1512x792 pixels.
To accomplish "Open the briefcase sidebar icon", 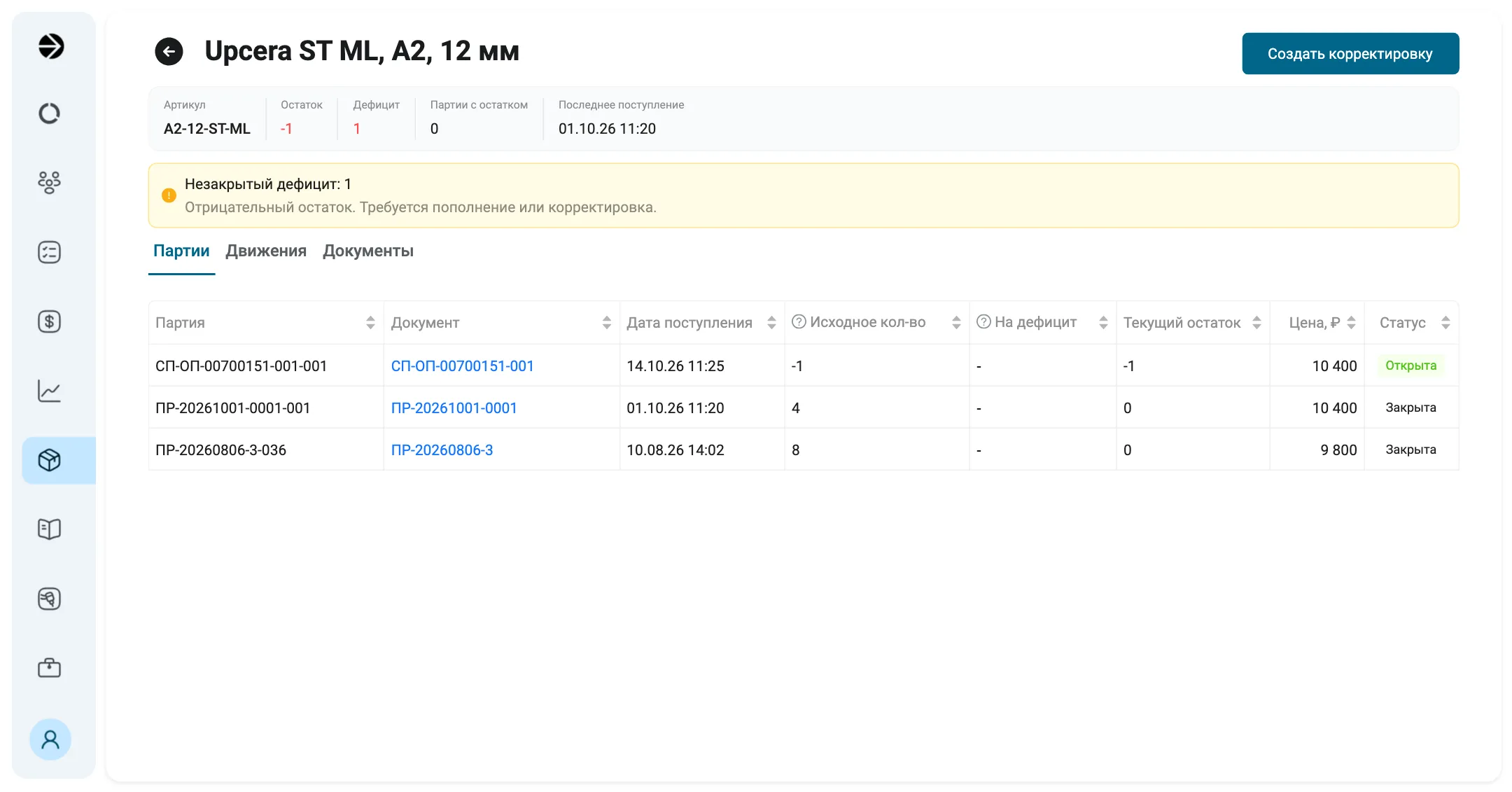I will [x=49, y=668].
